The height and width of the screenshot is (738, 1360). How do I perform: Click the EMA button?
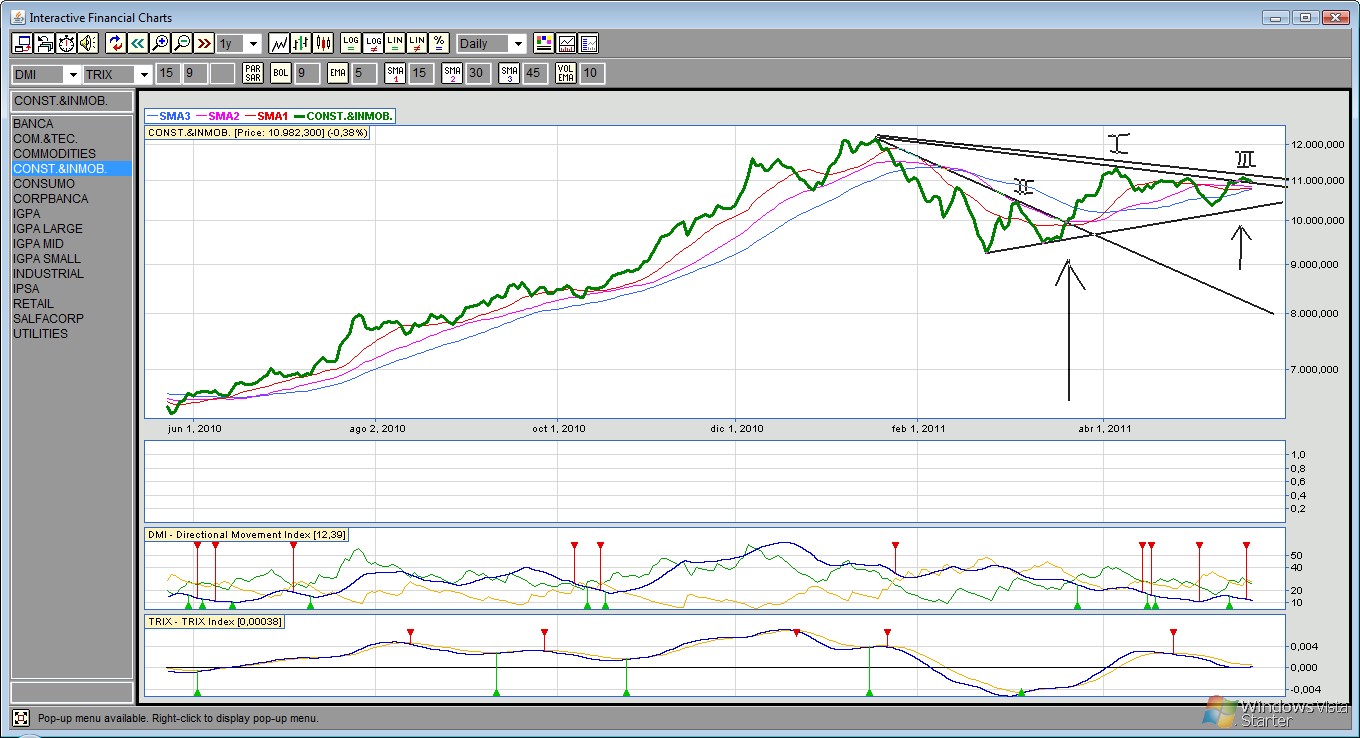tap(338, 73)
